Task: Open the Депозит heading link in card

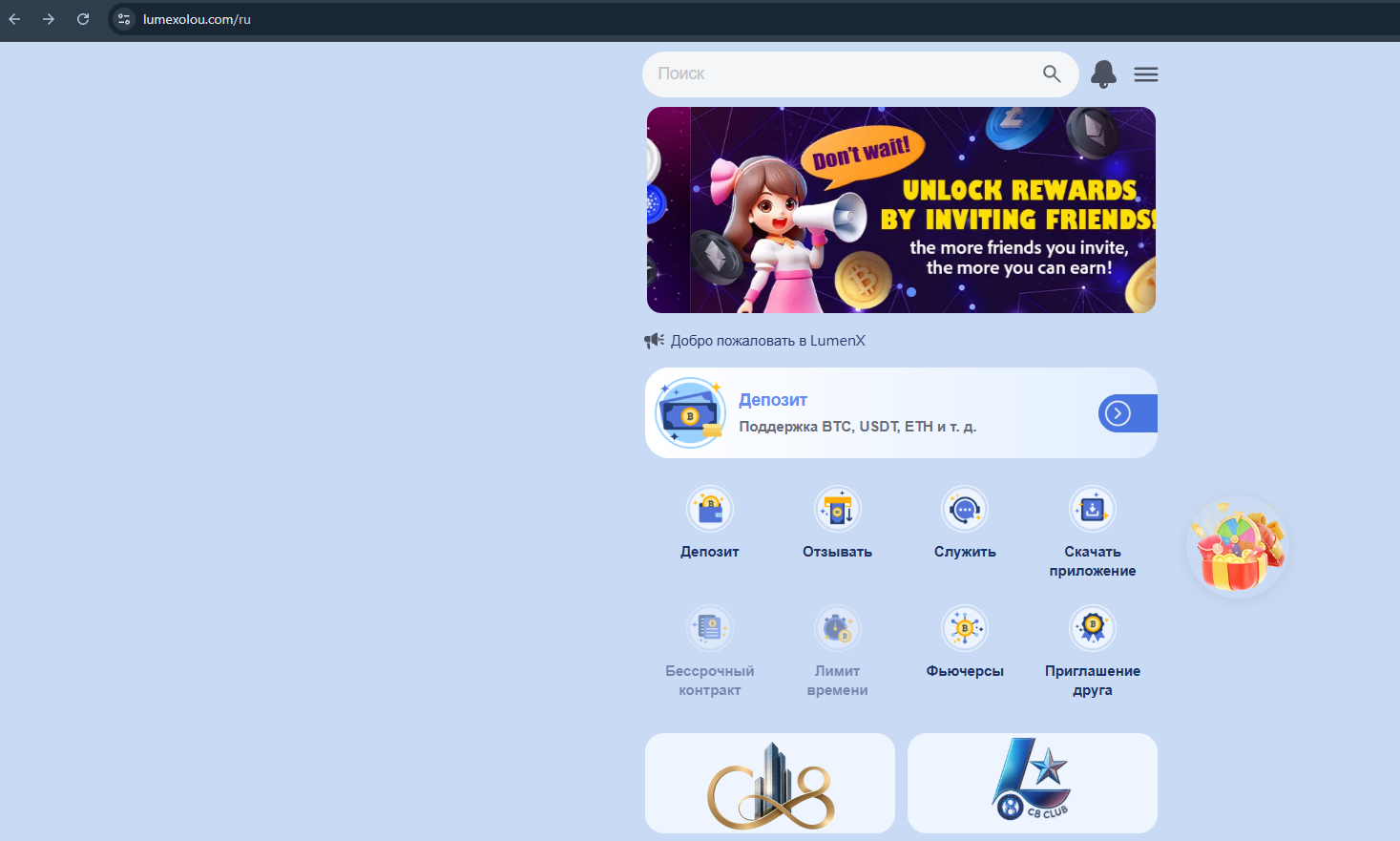Action: tap(773, 400)
